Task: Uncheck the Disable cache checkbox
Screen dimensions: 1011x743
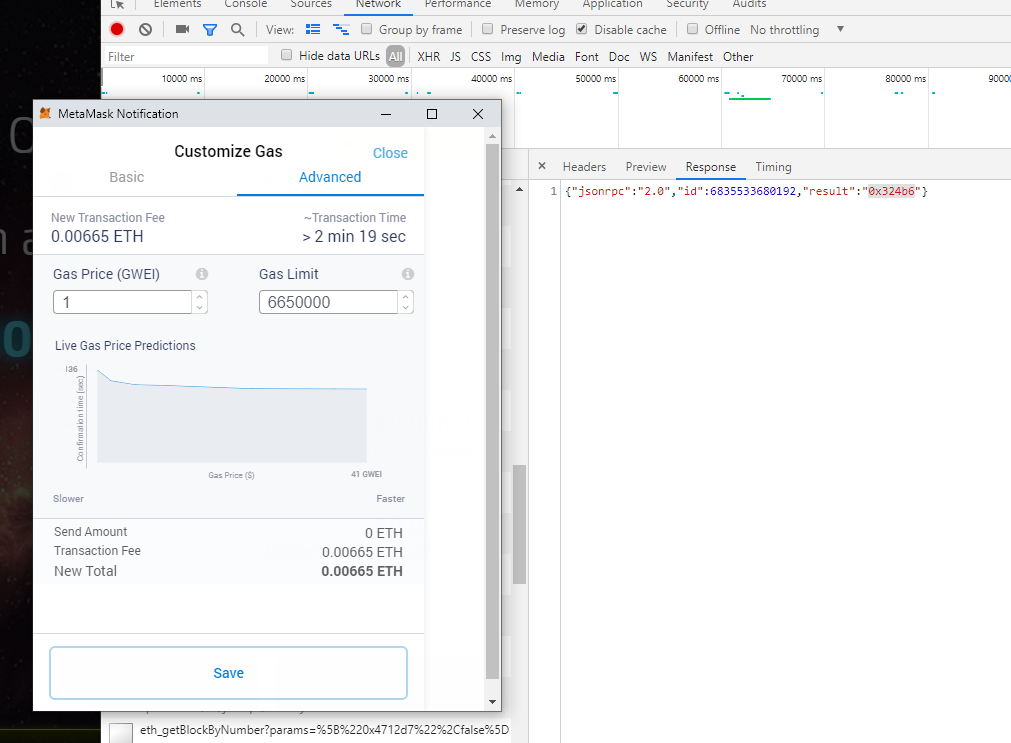Action: click(582, 28)
